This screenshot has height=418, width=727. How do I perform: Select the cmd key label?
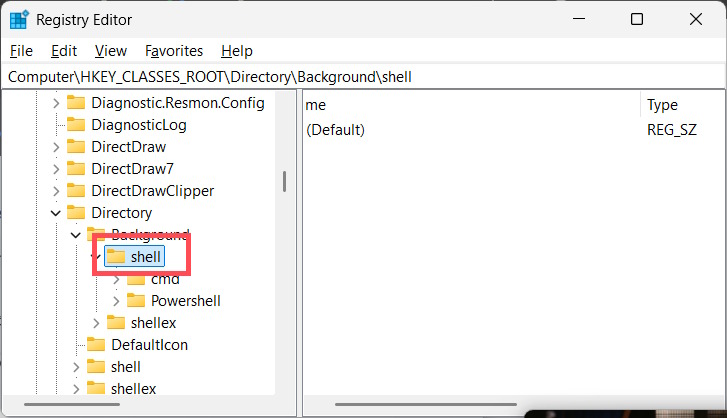[165, 279]
